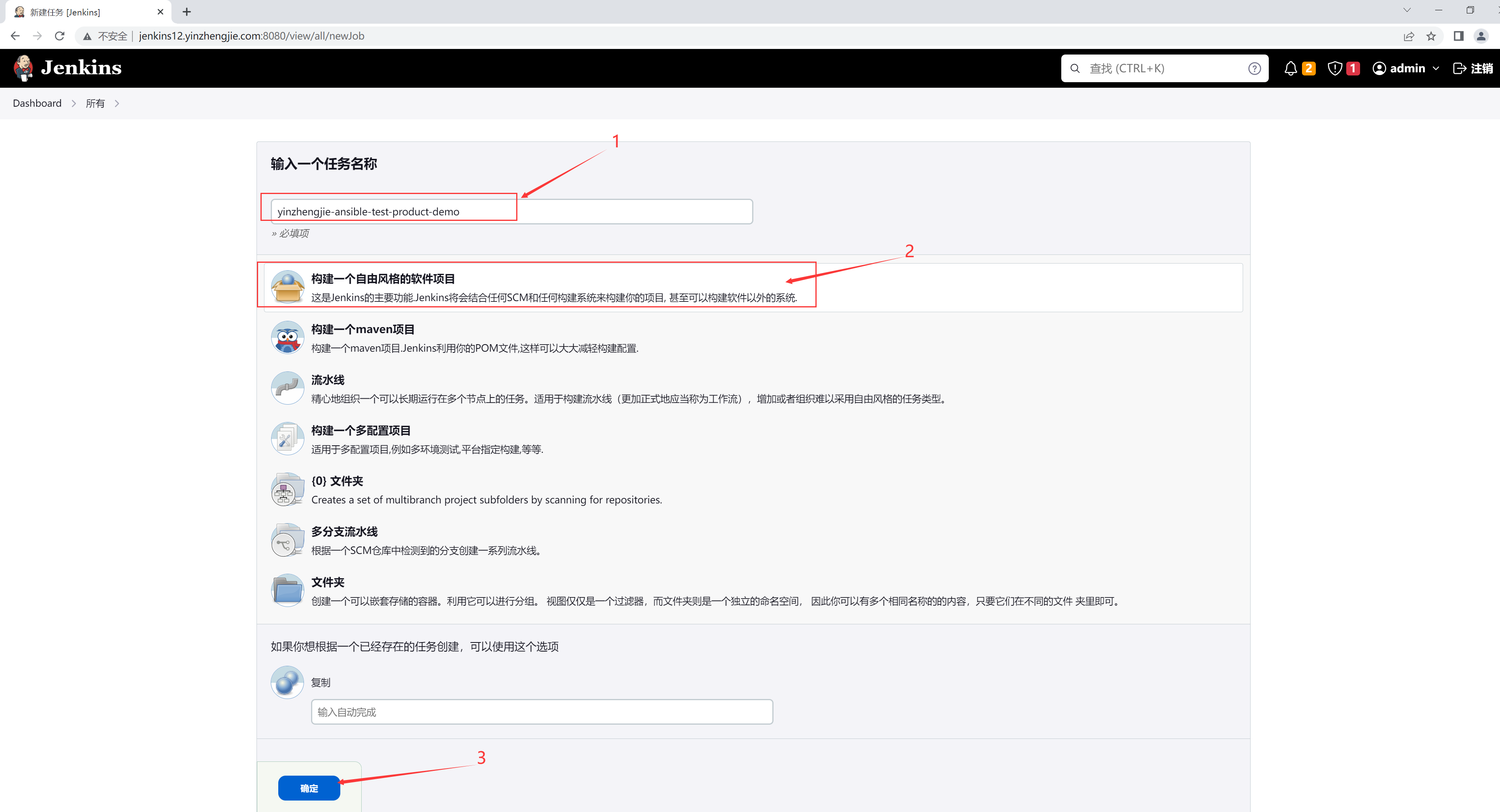Screen dimensions: 1500x812
Task: Expand the Dashboard breadcrumb chevron
Action: tap(74, 104)
